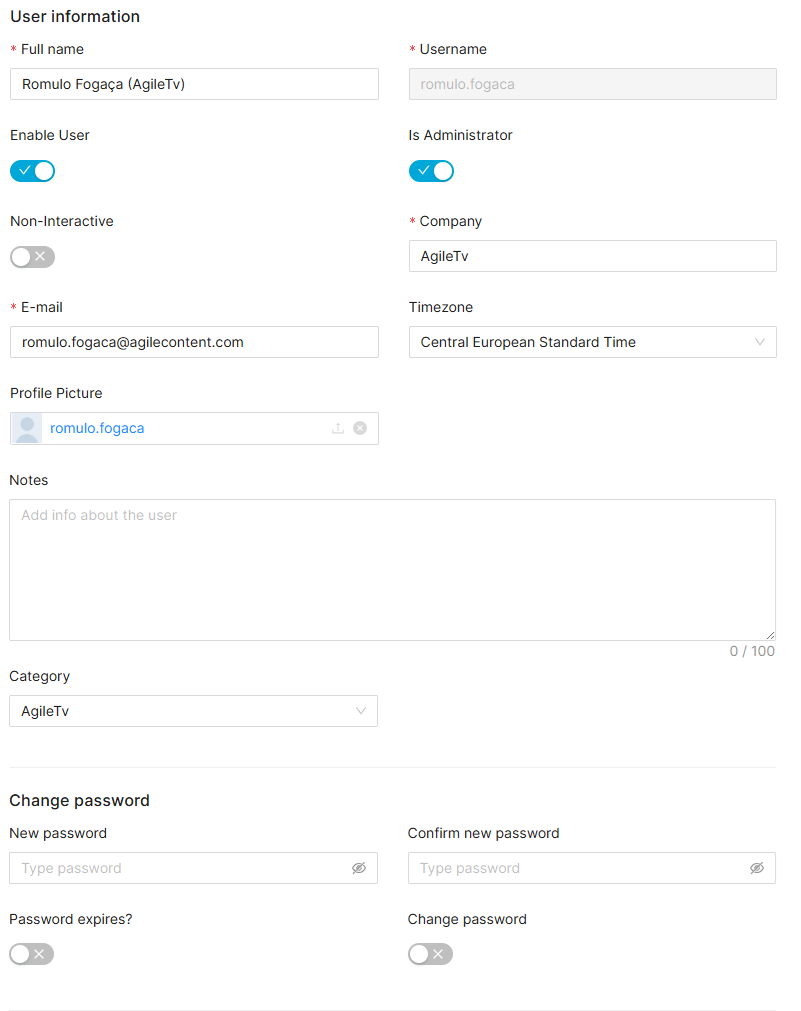Disable the Is Administrator switch
The image size is (801, 1011).
click(x=431, y=171)
